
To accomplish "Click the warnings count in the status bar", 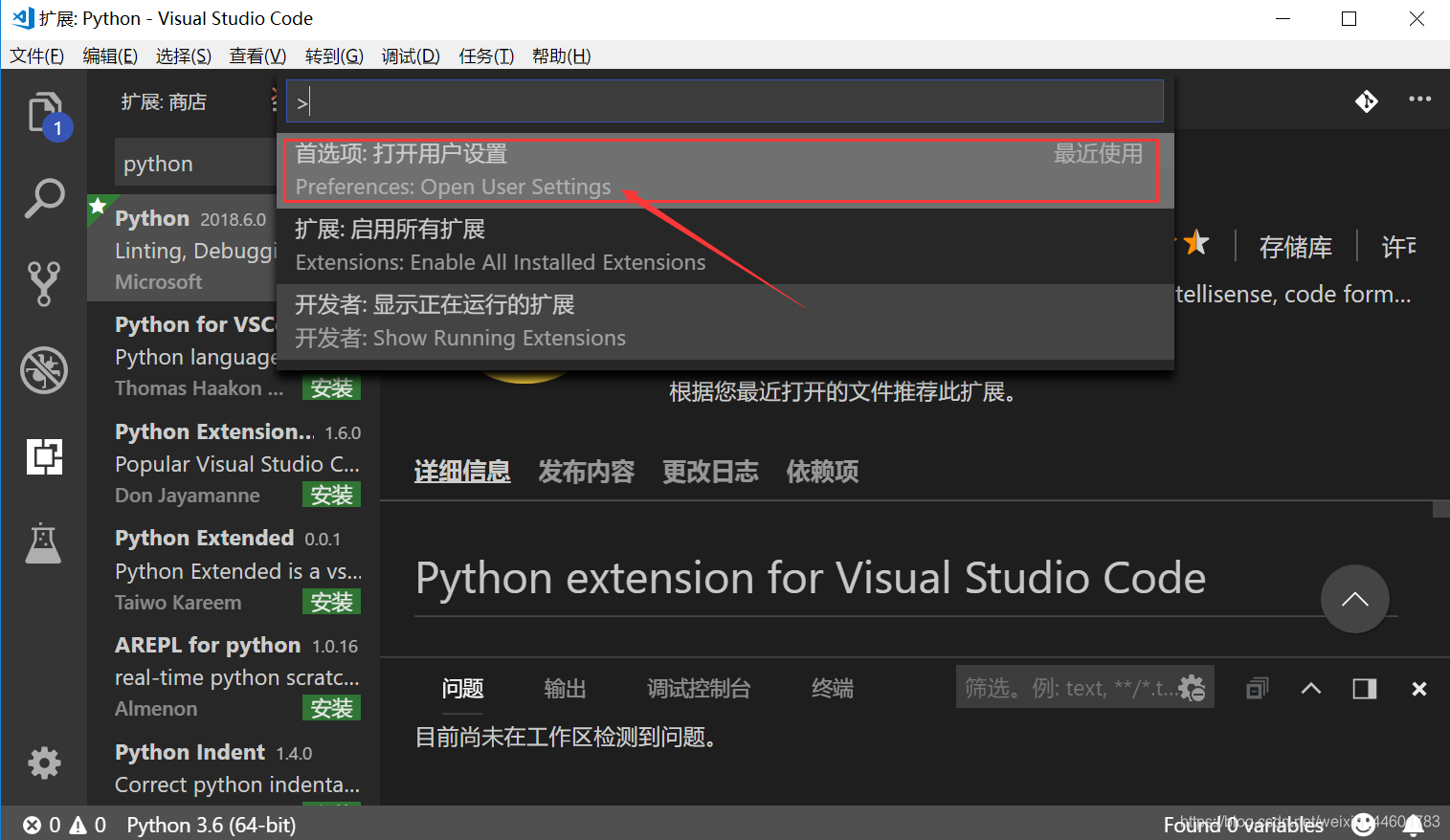I will coord(88,825).
